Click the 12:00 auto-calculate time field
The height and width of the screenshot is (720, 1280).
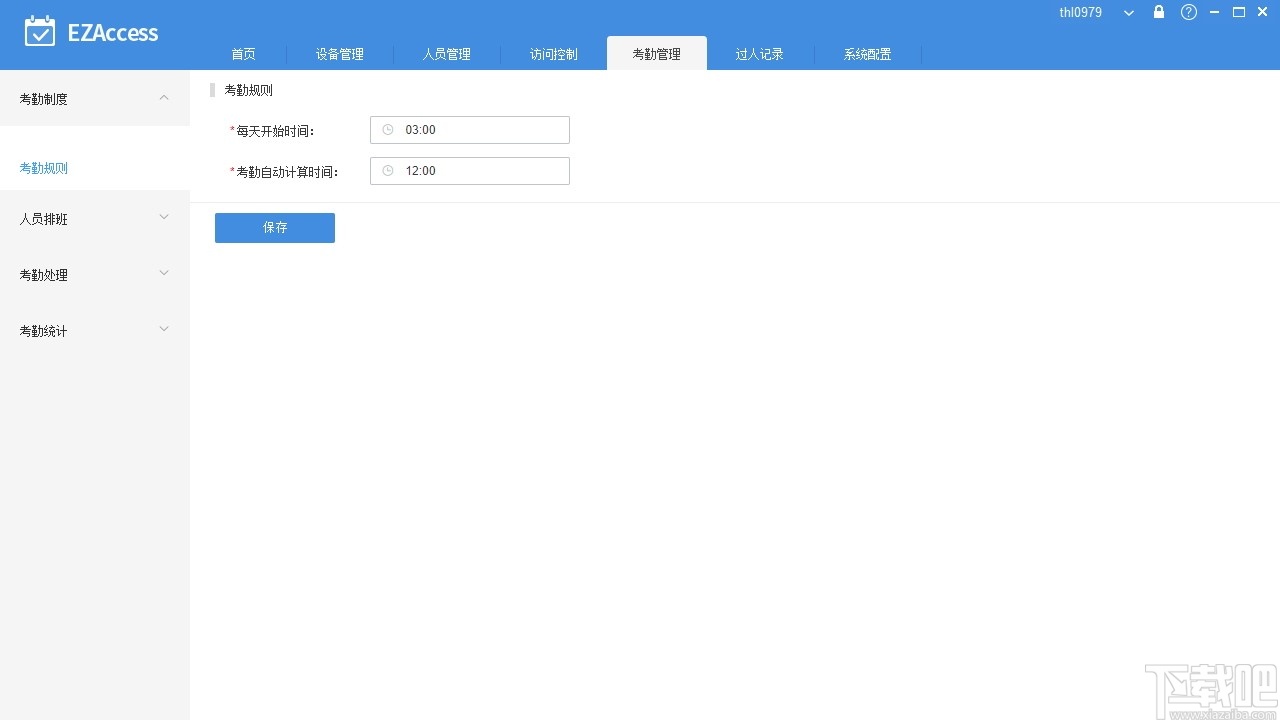470,170
